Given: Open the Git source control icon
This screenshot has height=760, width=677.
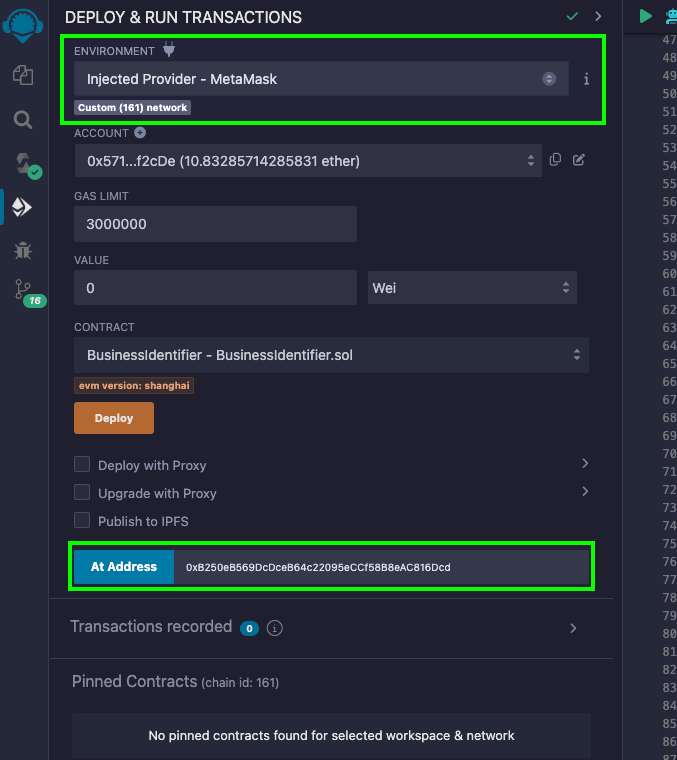Looking at the screenshot, I should coord(23,291).
